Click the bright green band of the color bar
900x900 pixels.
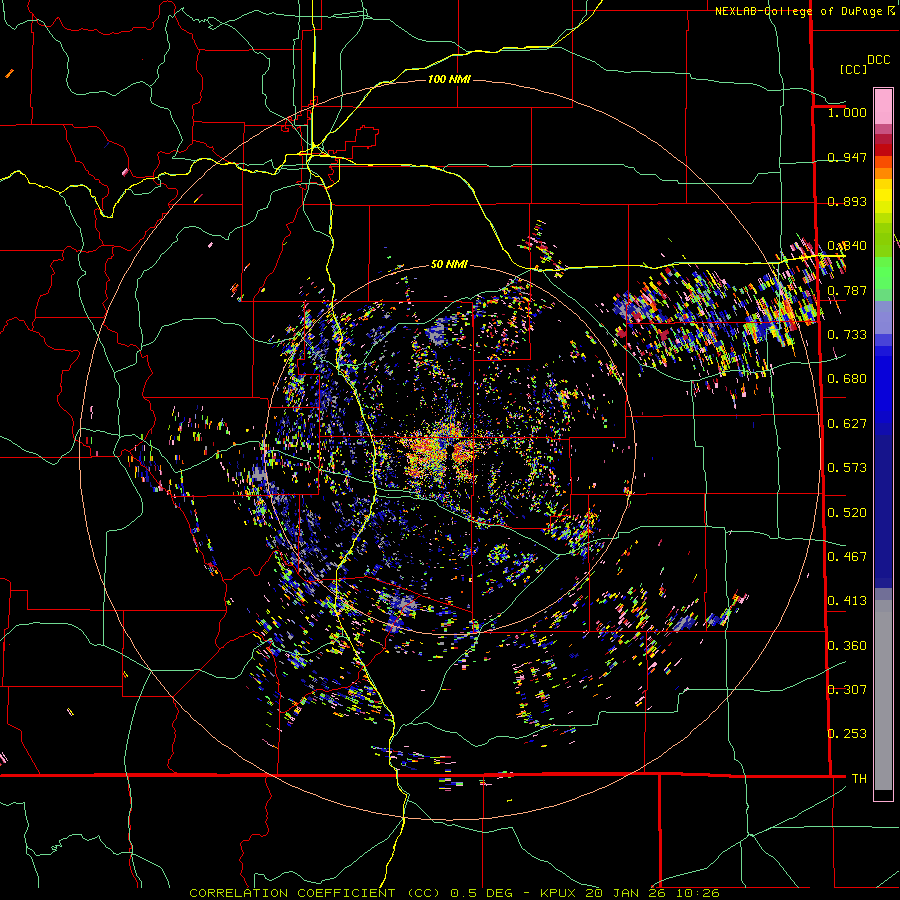click(883, 273)
